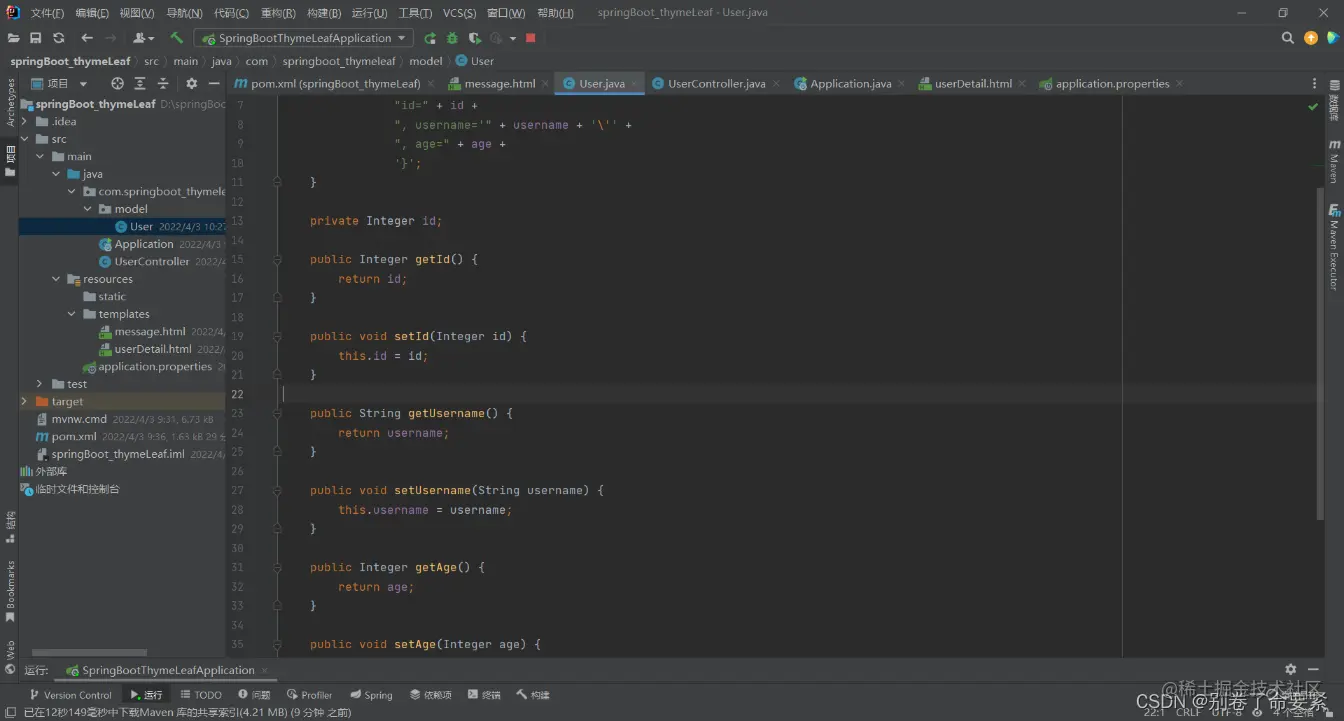Click the green inspection checkmark in editor

(1313, 106)
